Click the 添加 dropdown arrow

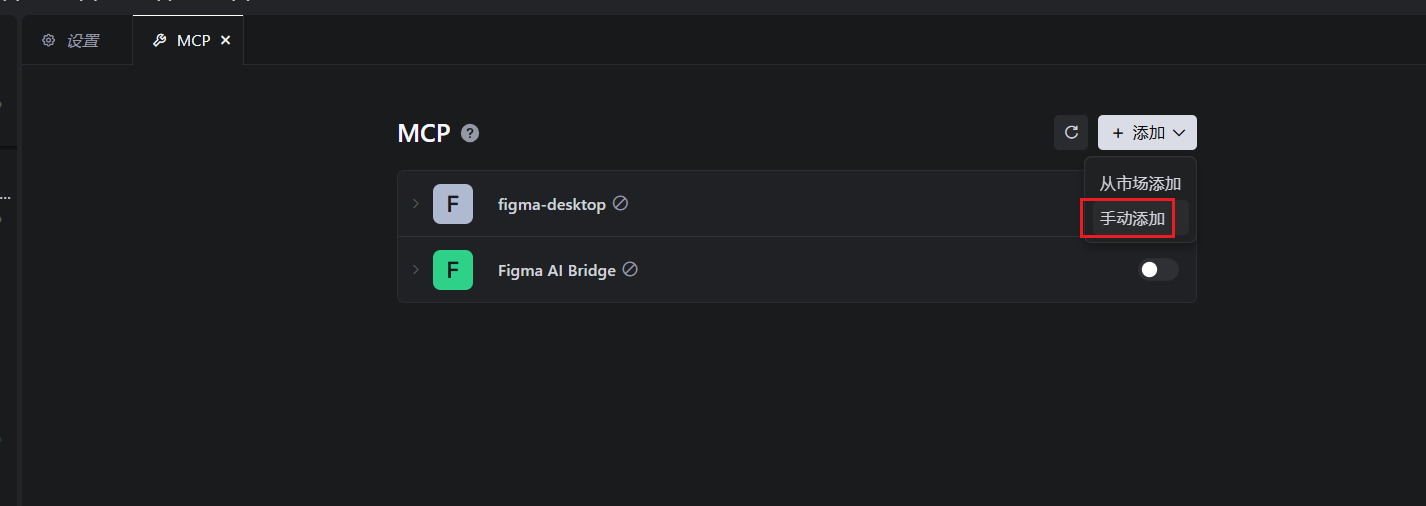tap(1179, 133)
